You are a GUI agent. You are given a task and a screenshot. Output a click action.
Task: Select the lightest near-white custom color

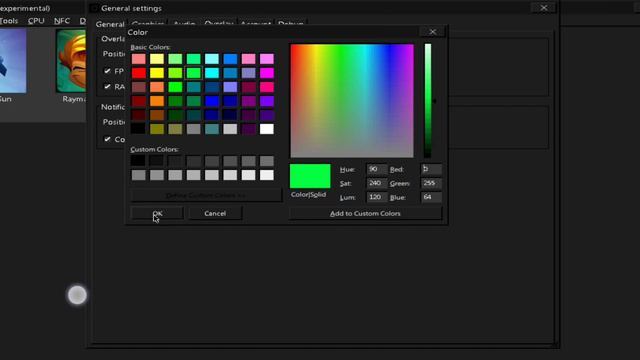(267, 175)
